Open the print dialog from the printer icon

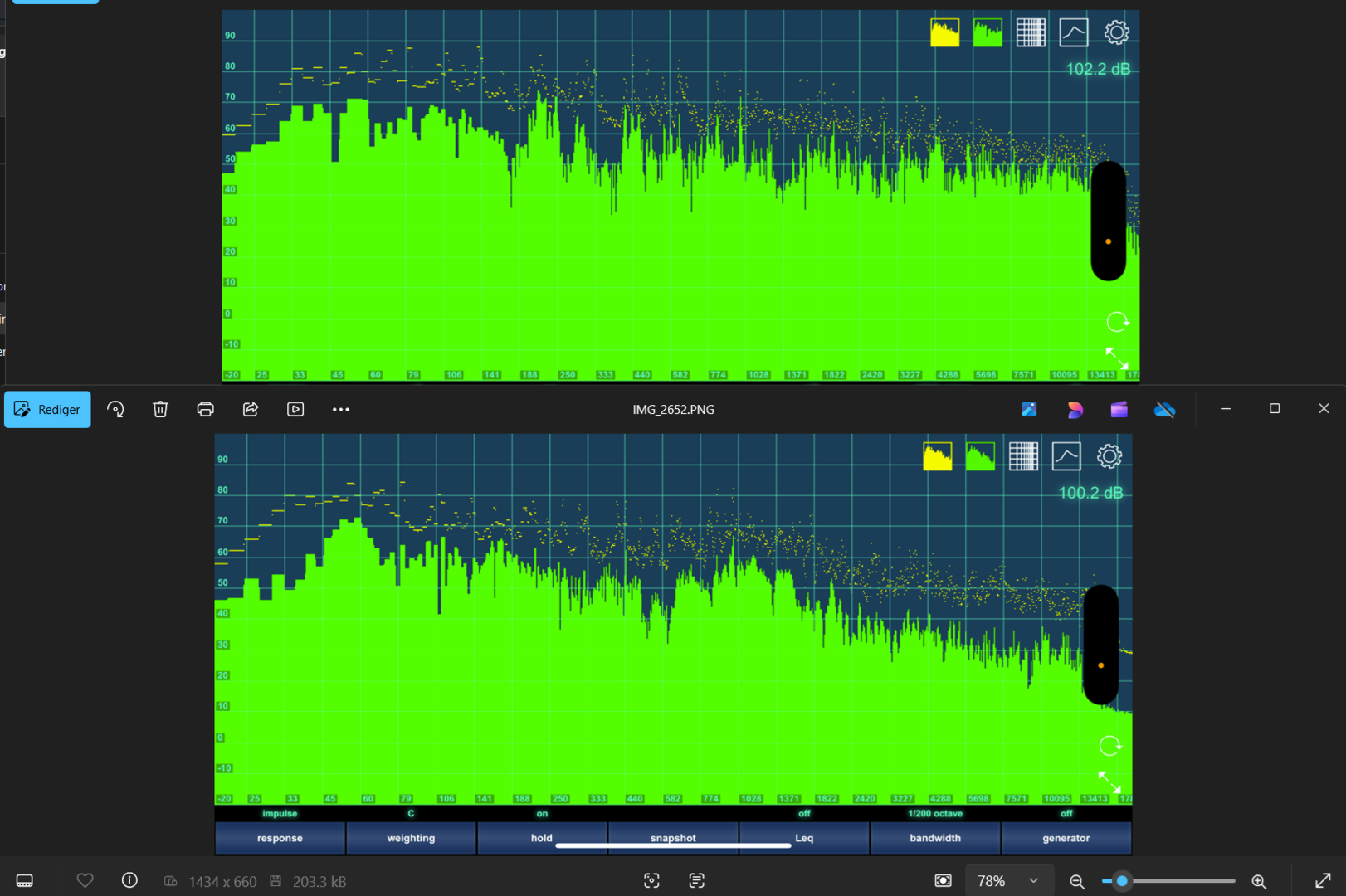206,409
